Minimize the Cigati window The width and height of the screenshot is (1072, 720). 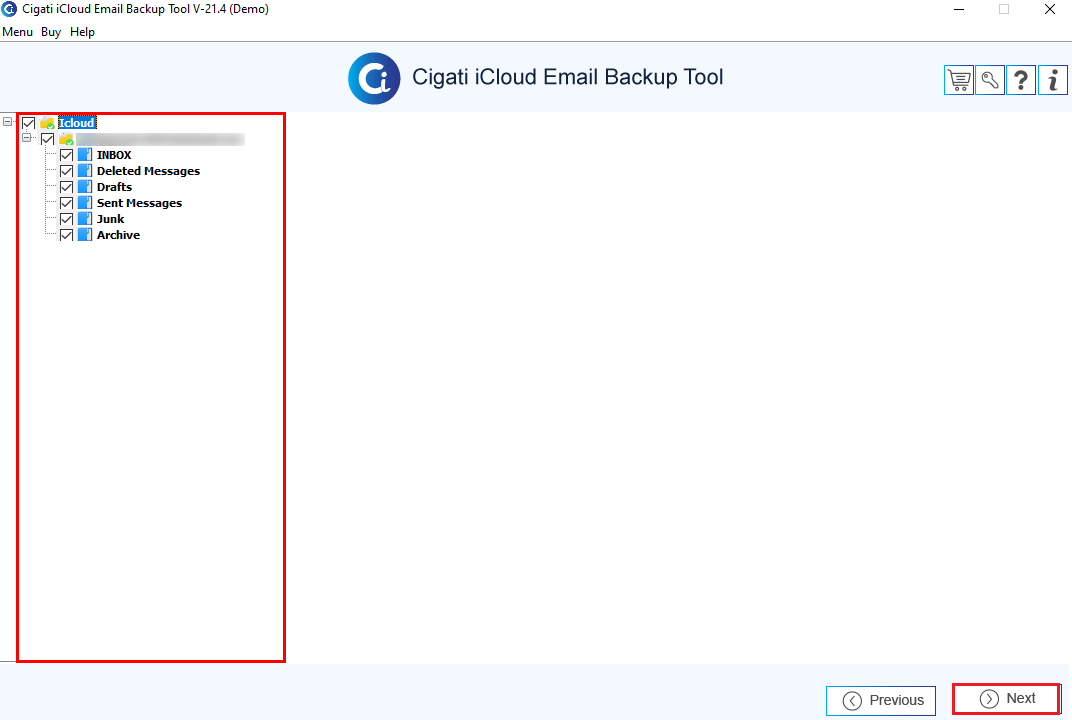pos(959,10)
